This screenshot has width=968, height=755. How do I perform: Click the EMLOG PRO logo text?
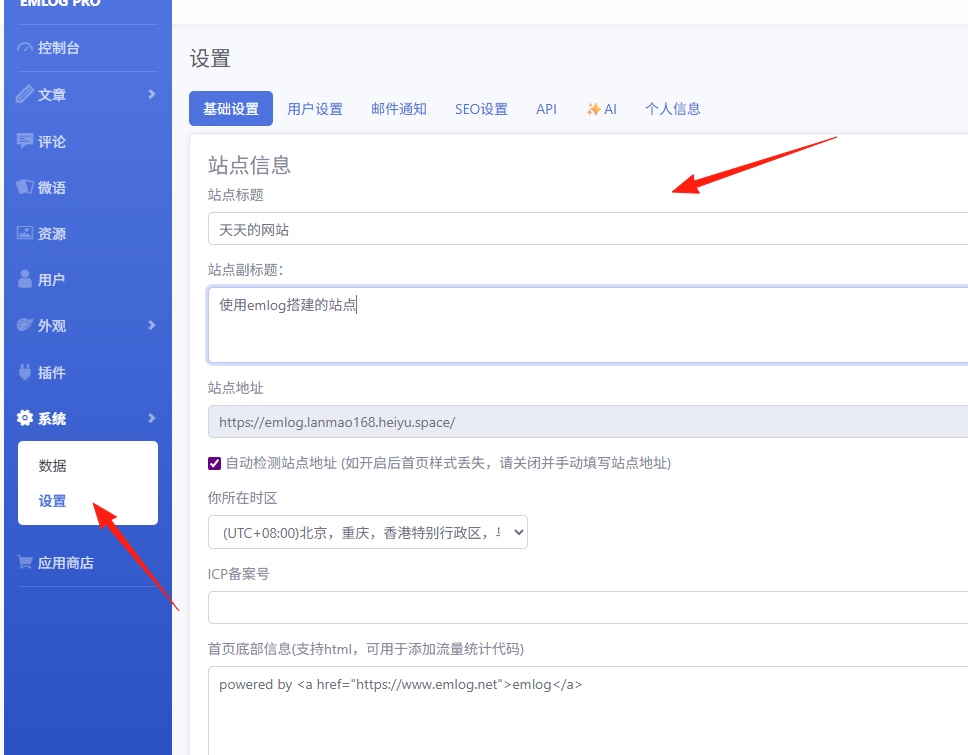click(60, 3)
